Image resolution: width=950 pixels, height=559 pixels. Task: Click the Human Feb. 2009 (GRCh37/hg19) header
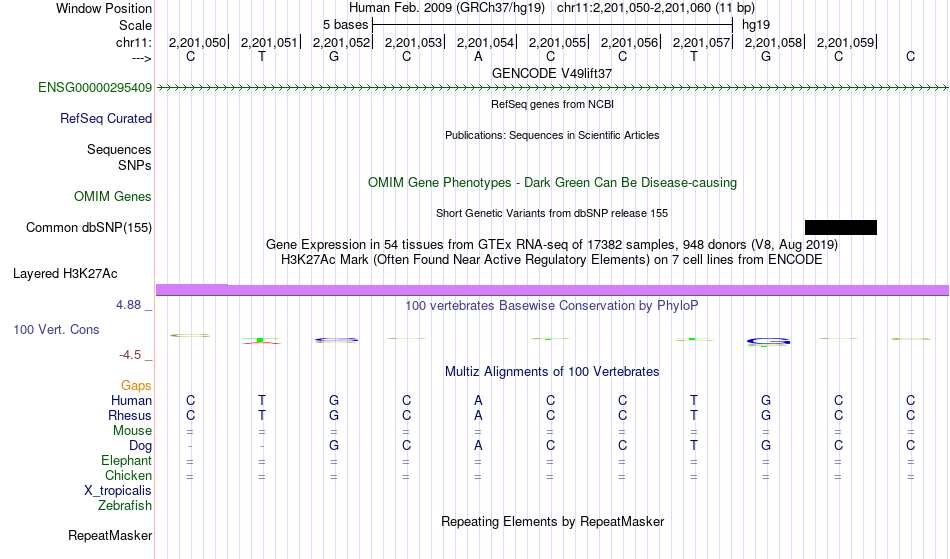447,8
